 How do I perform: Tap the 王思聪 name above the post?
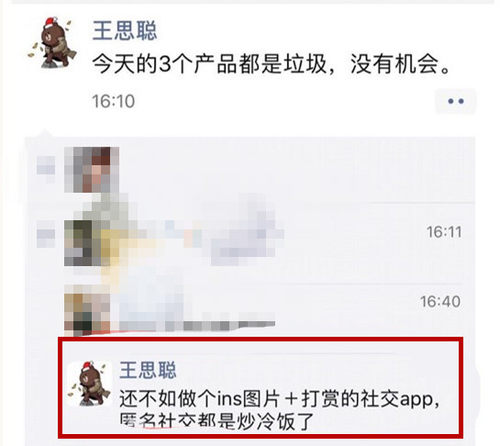click(x=124, y=31)
